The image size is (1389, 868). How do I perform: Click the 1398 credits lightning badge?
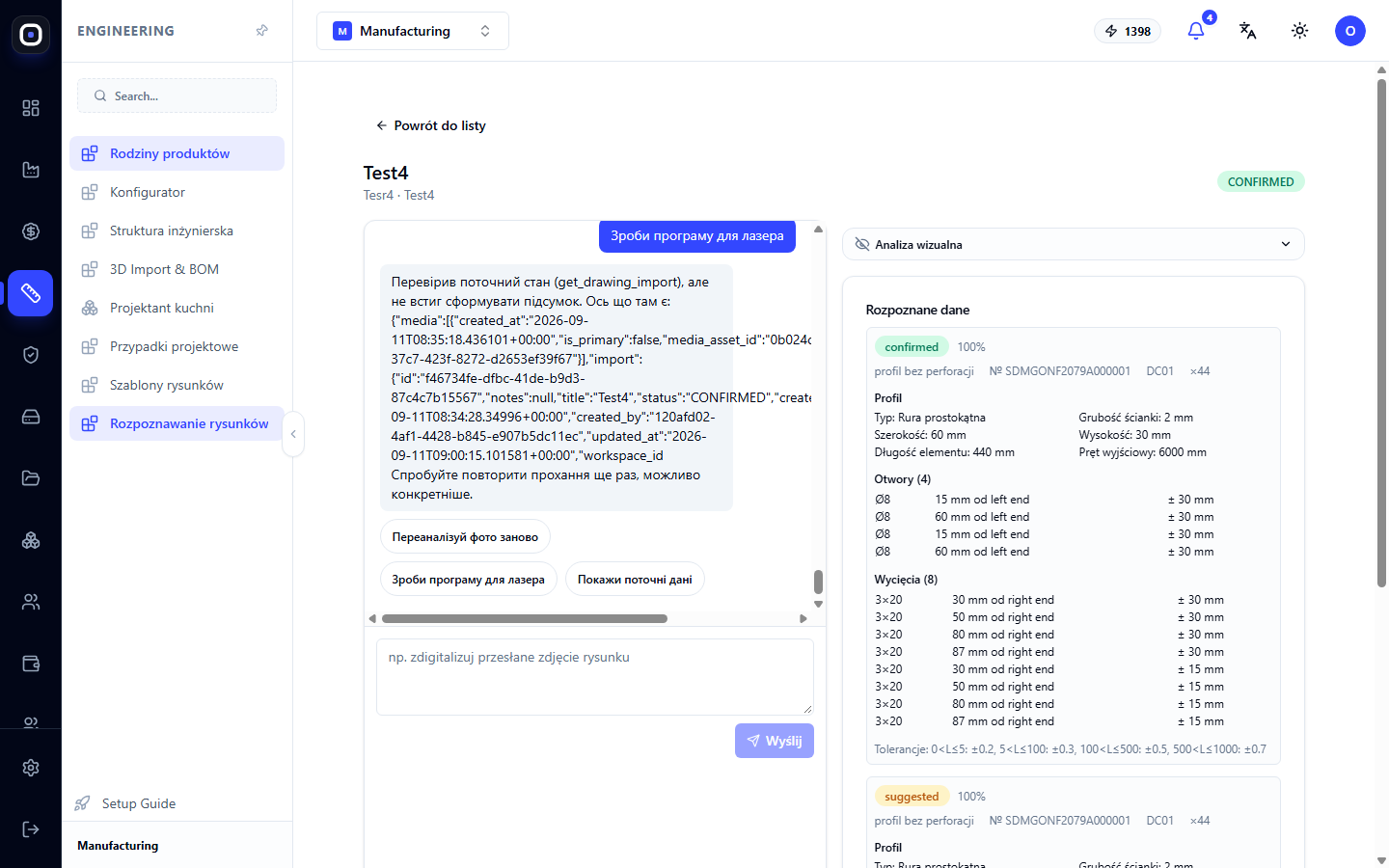coord(1128,31)
